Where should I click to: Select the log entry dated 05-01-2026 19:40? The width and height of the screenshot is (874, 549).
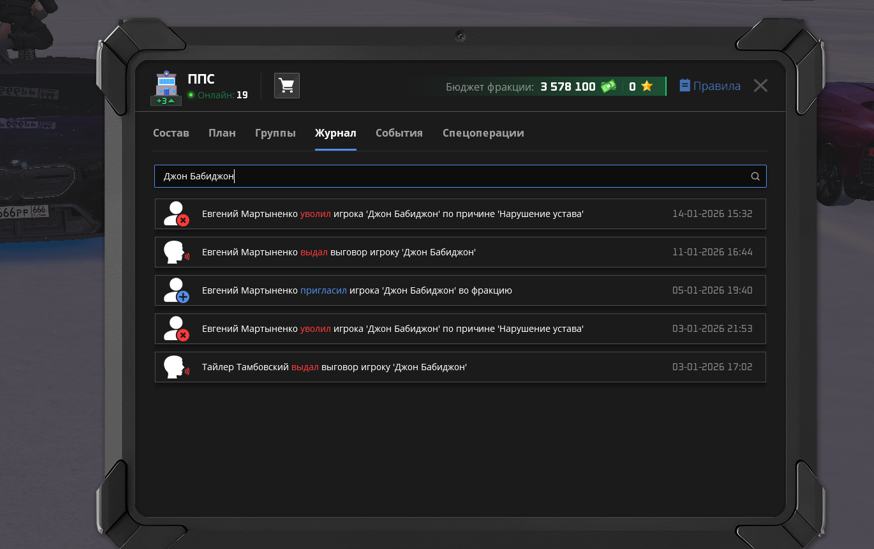coord(460,291)
